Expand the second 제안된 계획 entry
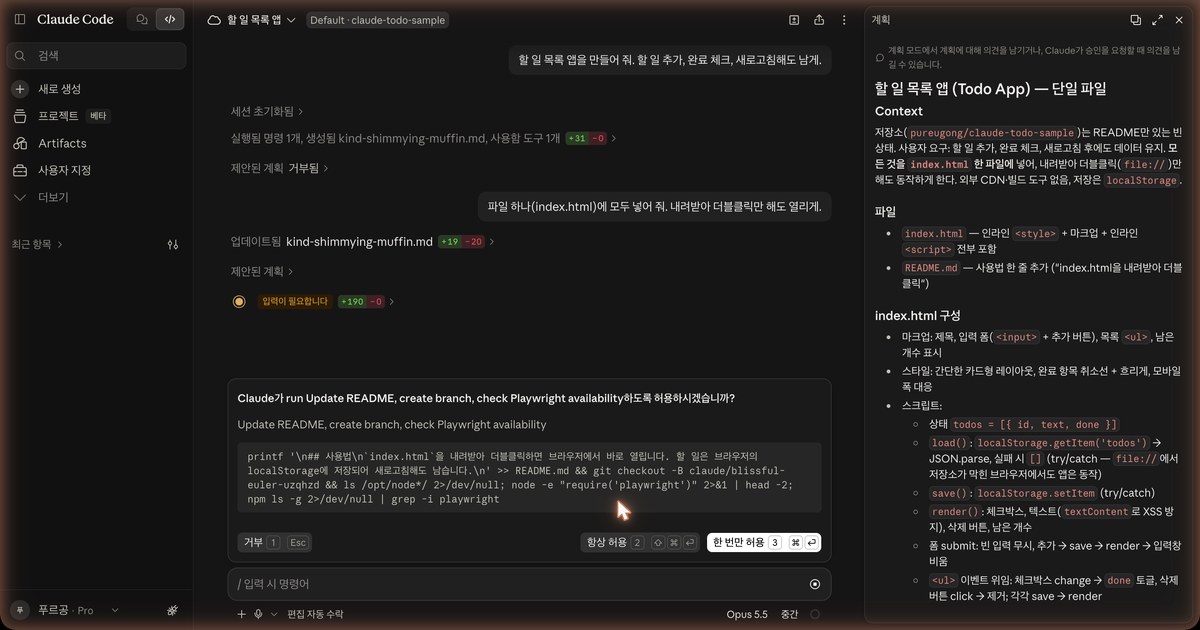 pyautogui.click(x=262, y=271)
